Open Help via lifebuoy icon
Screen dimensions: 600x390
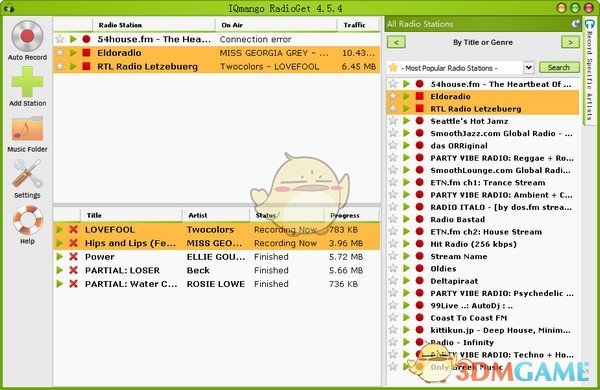(27, 225)
